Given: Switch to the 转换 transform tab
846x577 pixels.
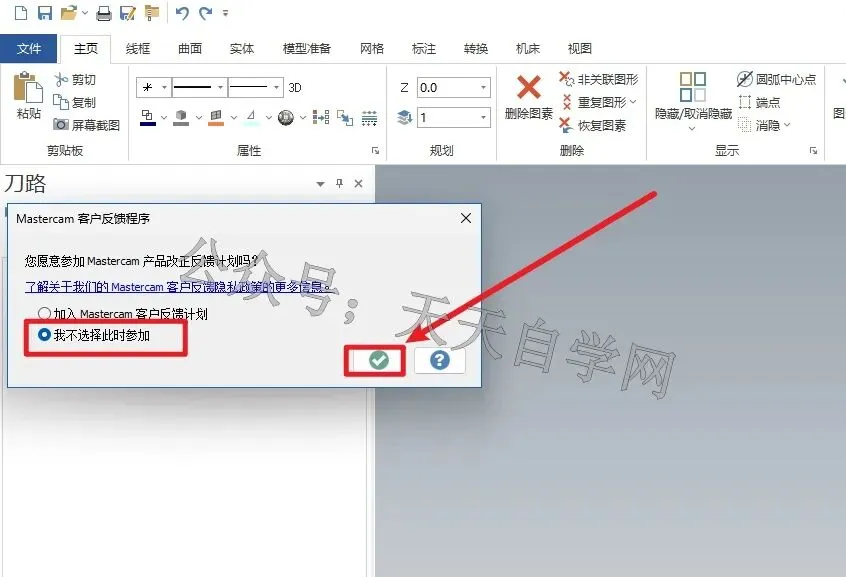Looking at the screenshot, I should tap(476, 49).
